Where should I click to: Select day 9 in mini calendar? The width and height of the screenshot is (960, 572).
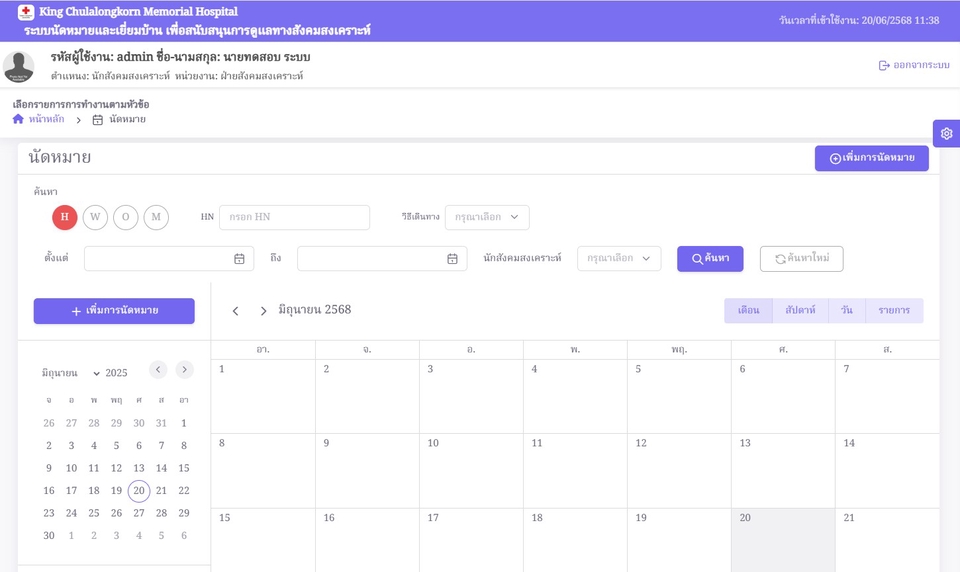49,468
